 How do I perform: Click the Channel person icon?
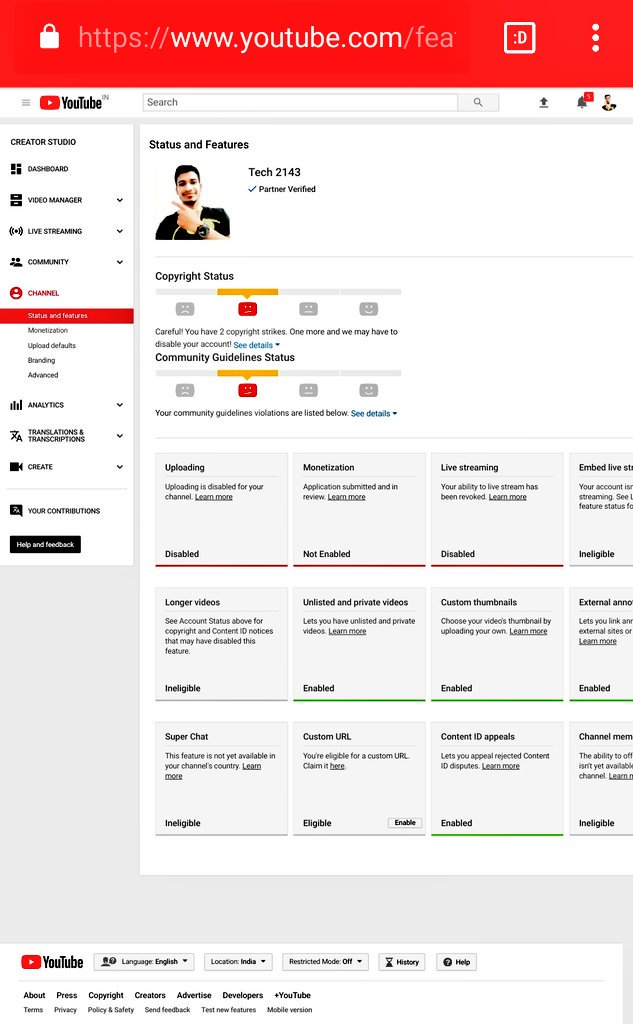point(16,293)
